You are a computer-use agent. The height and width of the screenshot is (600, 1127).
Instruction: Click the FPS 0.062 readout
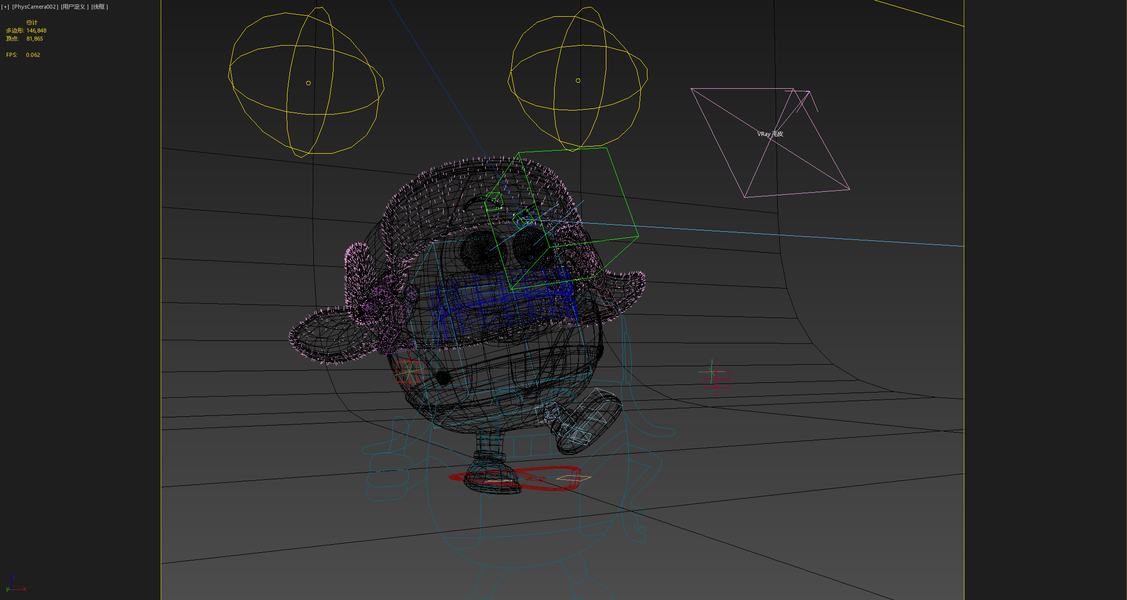tap(23, 55)
